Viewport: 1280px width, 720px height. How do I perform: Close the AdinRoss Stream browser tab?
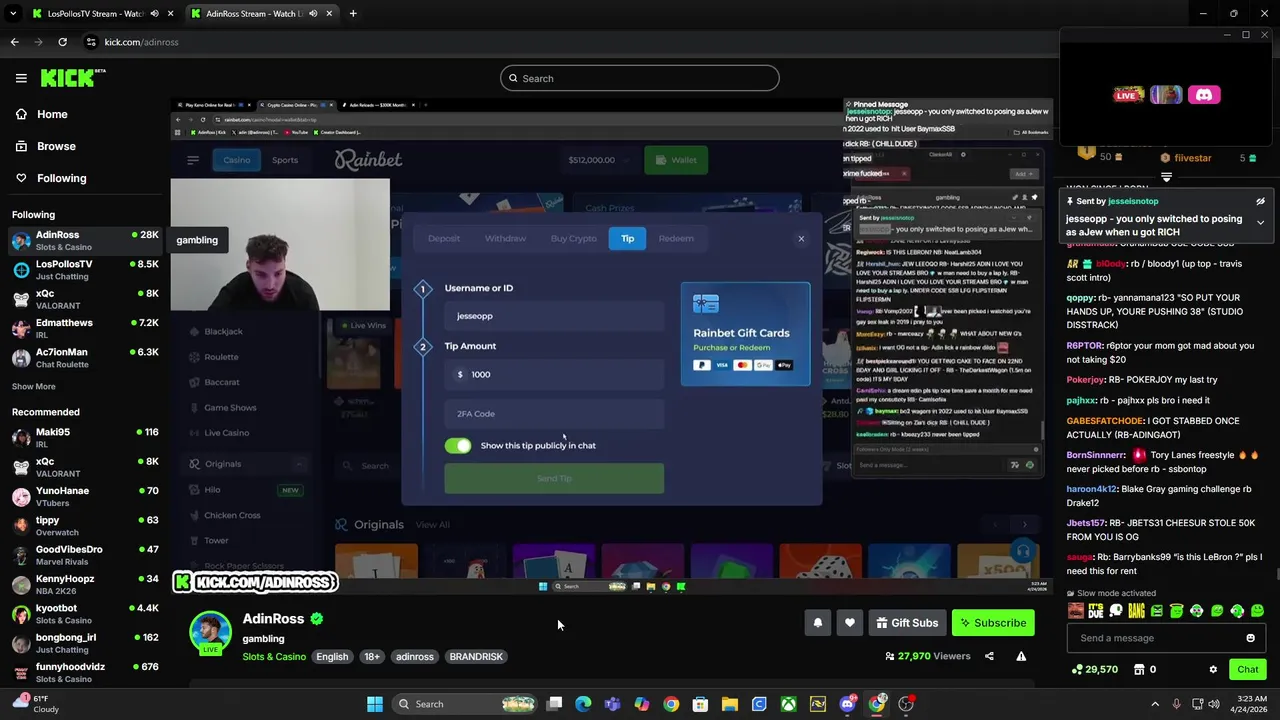[328, 13]
